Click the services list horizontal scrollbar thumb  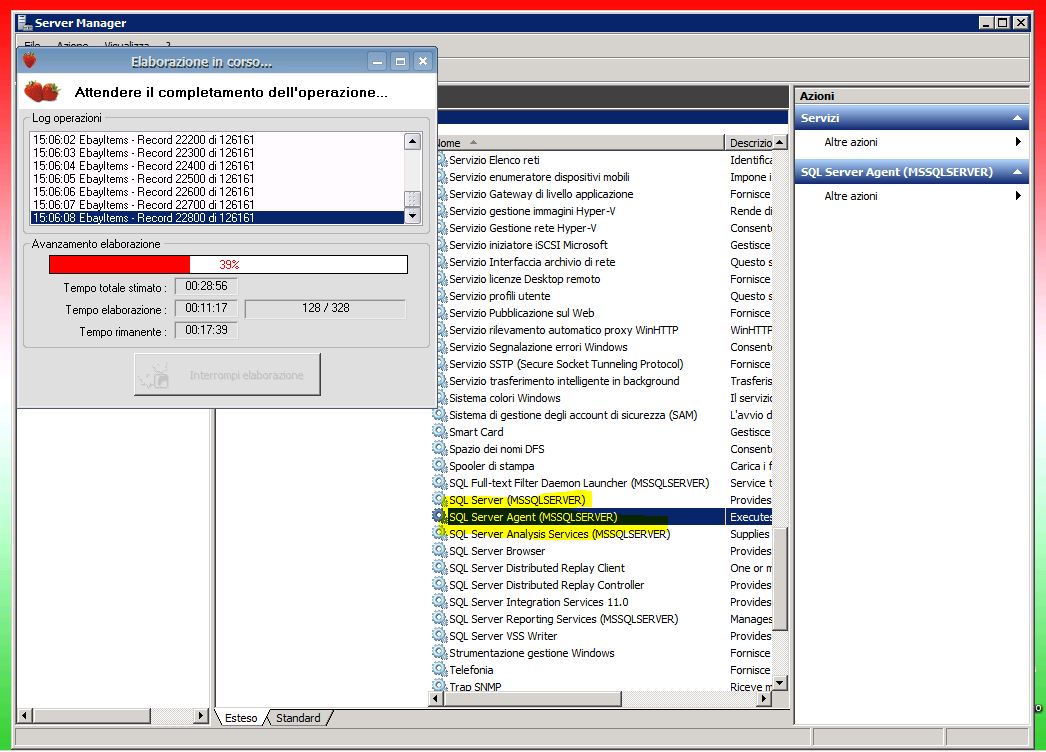(532, 699)
